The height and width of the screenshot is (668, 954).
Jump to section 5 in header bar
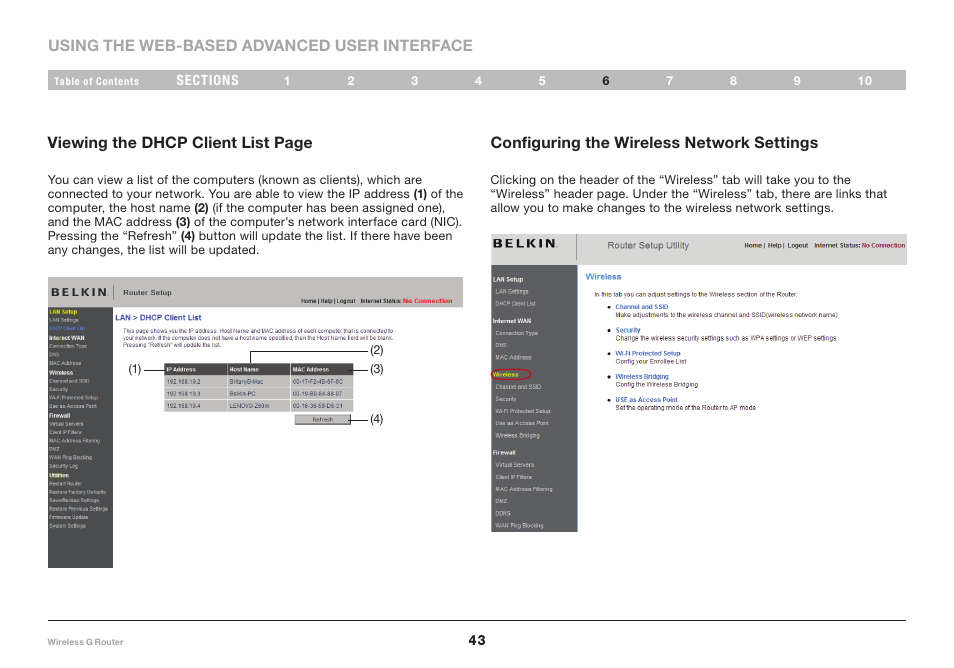(542, 81)
